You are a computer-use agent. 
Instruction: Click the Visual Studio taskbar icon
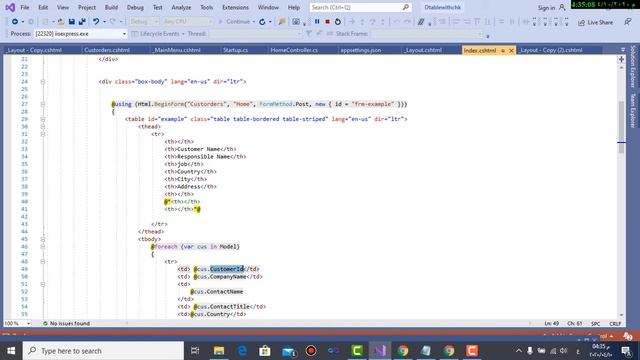click(x=380, y=351)
